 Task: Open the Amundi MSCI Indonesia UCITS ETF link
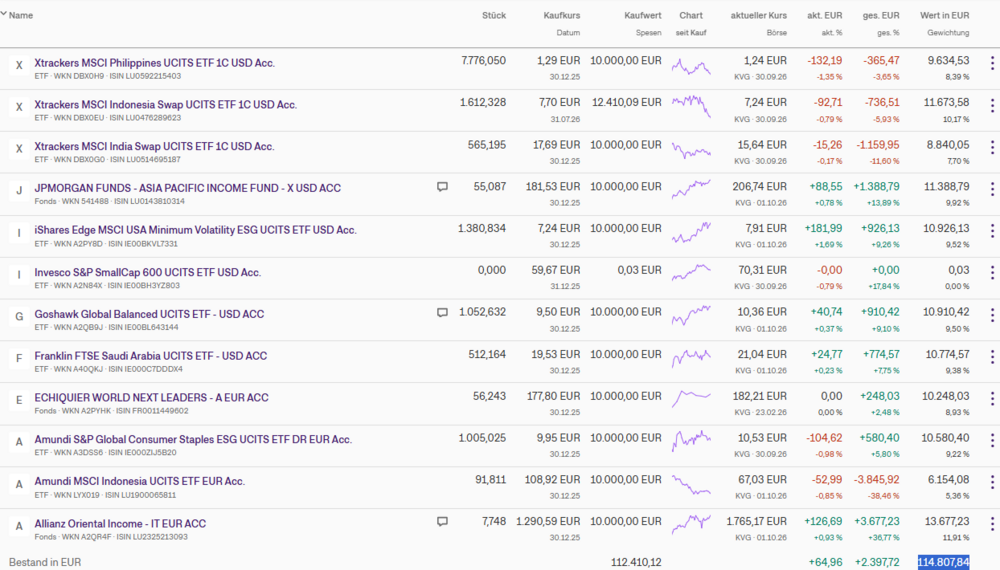coord(140,481)
